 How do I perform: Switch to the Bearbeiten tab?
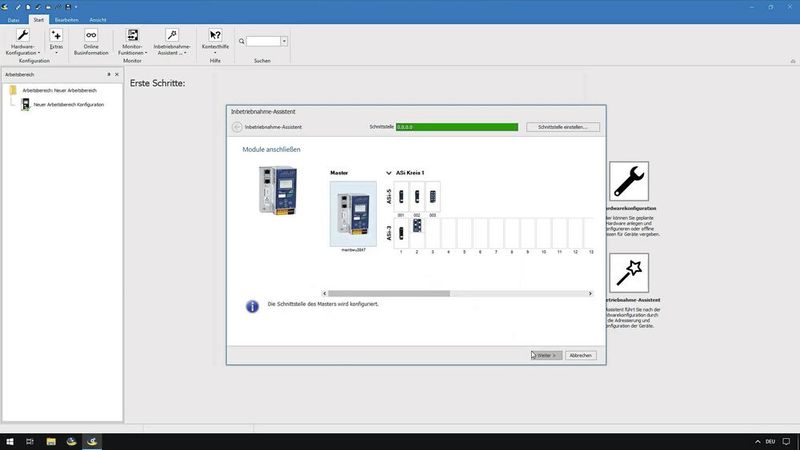(x=66, y=20)
